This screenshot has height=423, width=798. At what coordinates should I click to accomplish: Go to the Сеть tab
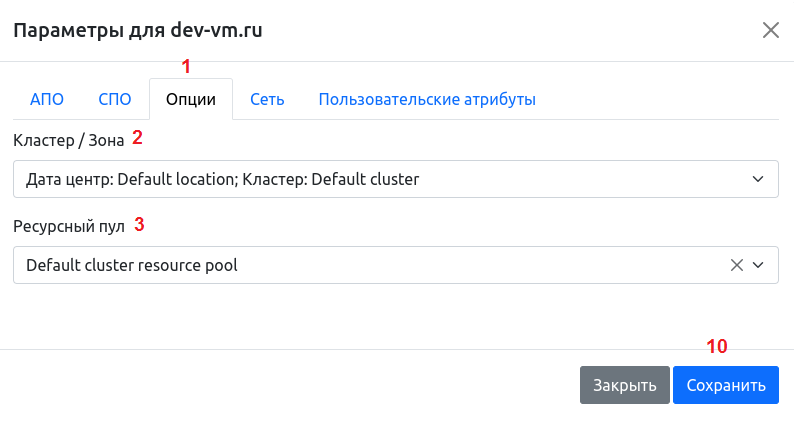(x=267, y=100)
